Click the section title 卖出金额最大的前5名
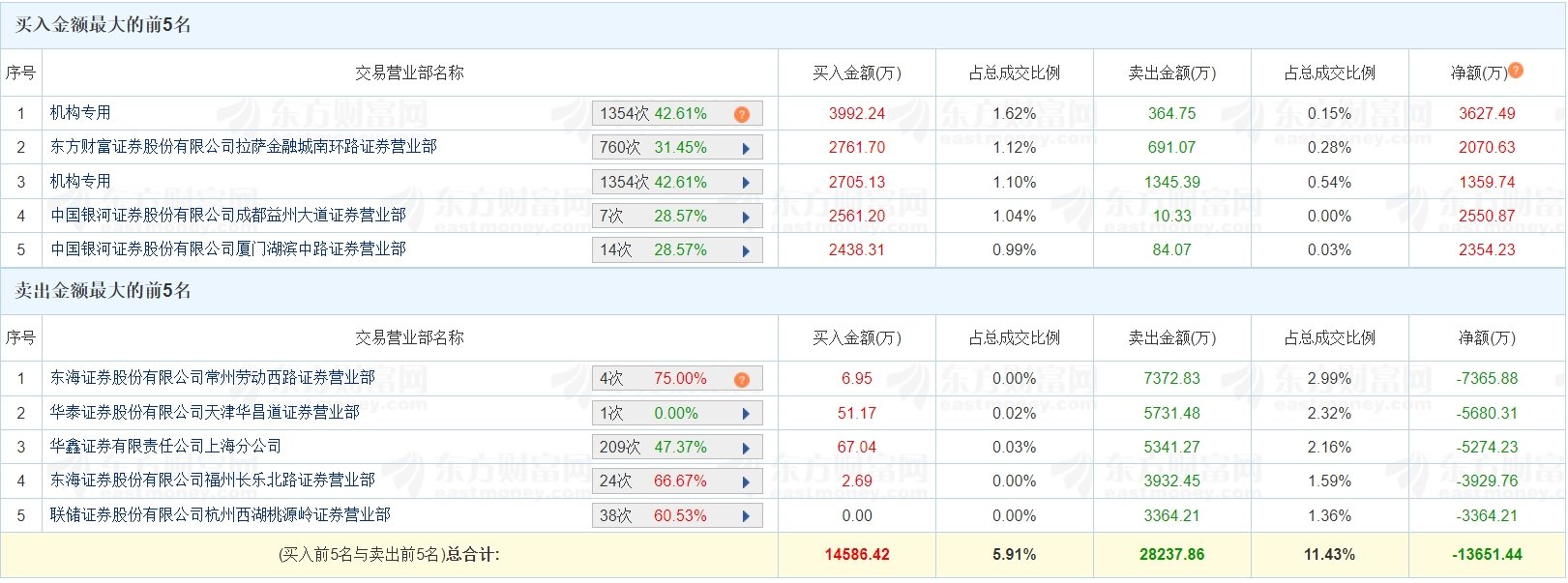 coord(104,290)
